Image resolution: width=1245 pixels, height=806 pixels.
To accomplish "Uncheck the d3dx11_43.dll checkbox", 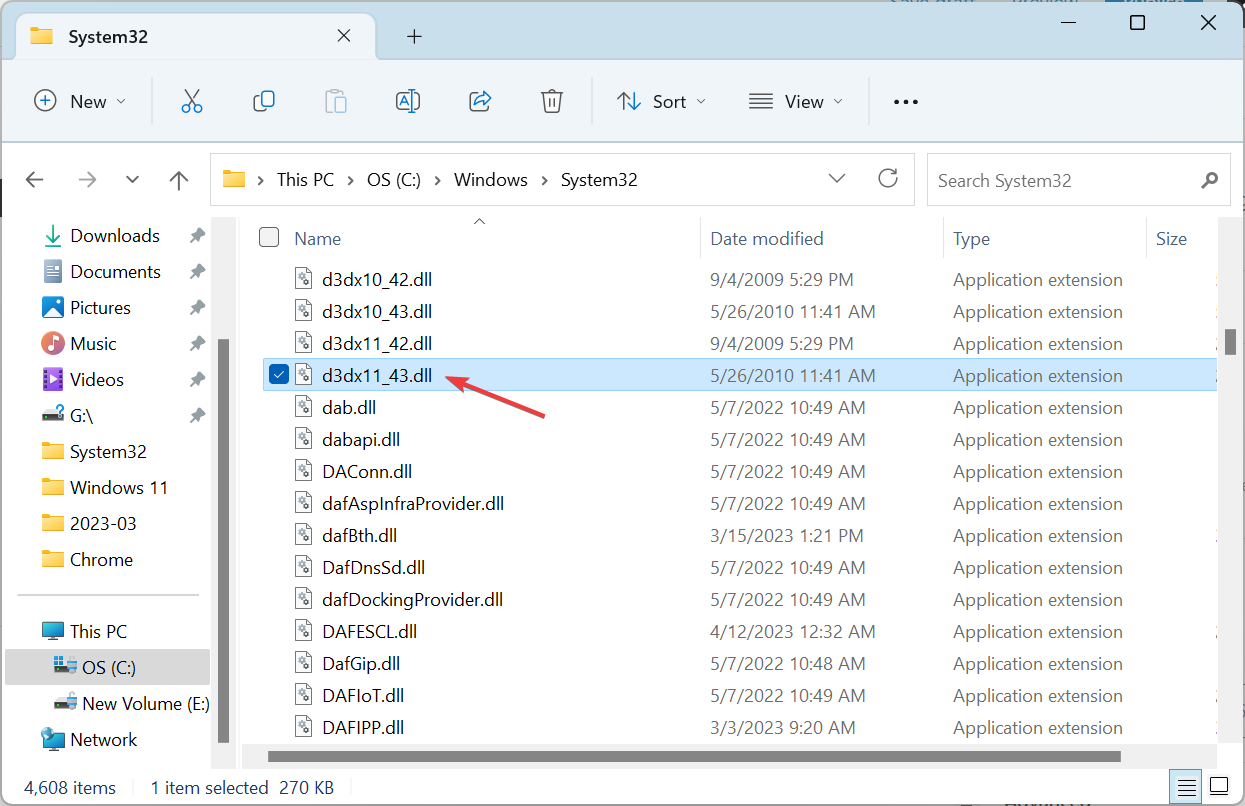I will click(x=279, y=375).
